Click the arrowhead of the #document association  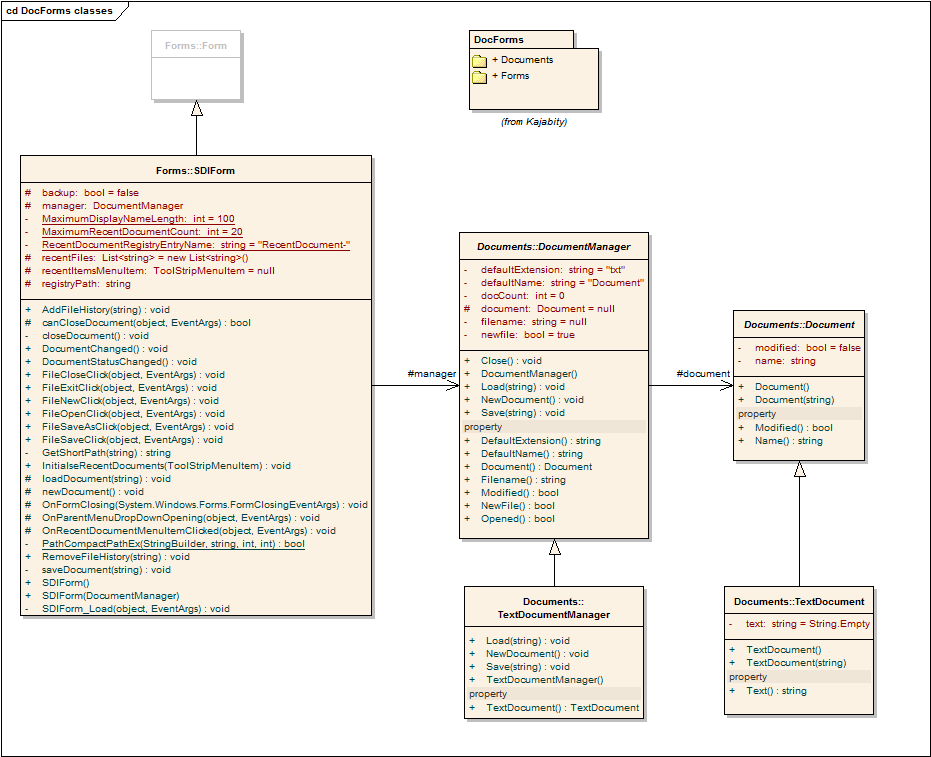pos(726,385)
